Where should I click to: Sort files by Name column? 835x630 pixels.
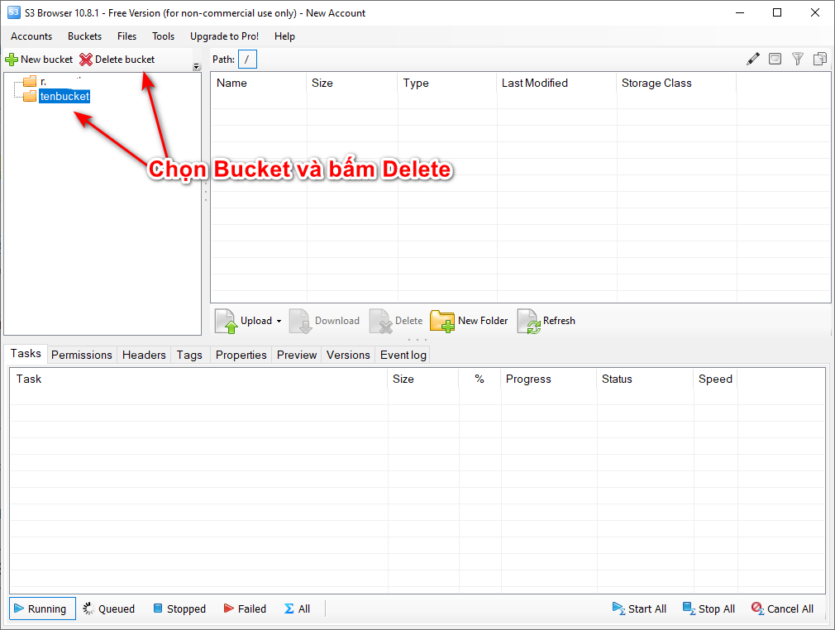click(x=259, y=83)
